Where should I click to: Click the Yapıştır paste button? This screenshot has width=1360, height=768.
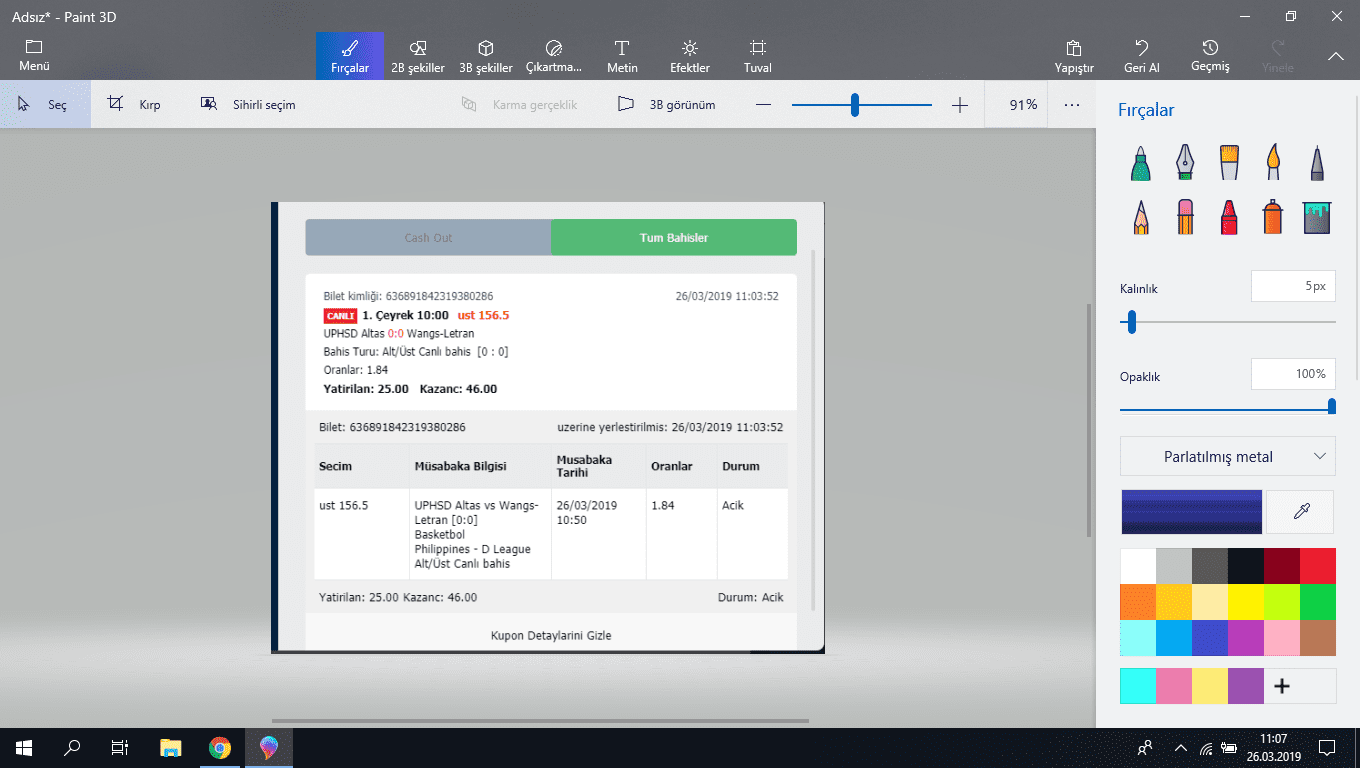[1074, 56]
